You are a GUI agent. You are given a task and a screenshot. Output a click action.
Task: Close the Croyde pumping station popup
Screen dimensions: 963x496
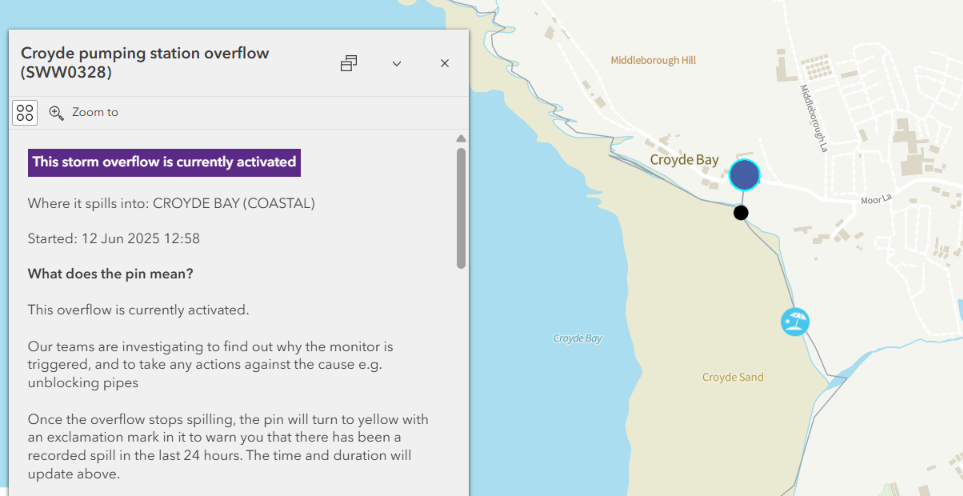tap(445, 63)
